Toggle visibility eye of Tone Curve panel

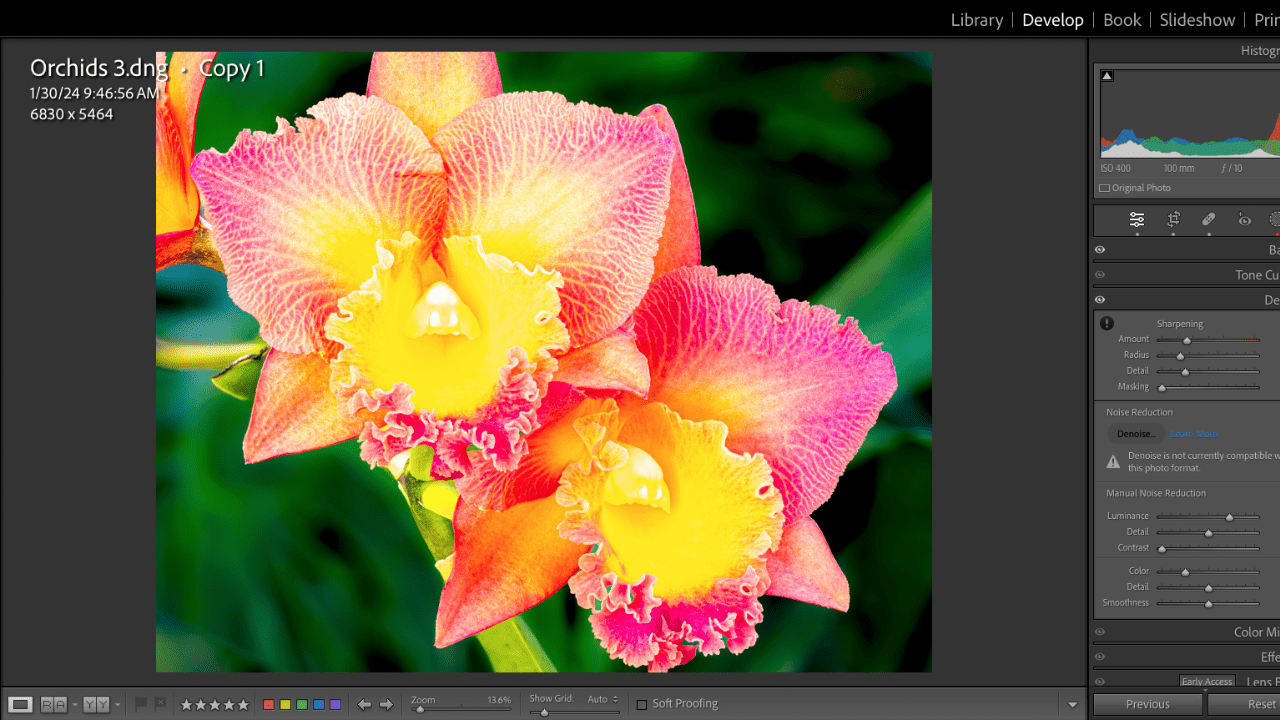point(1100,275)
